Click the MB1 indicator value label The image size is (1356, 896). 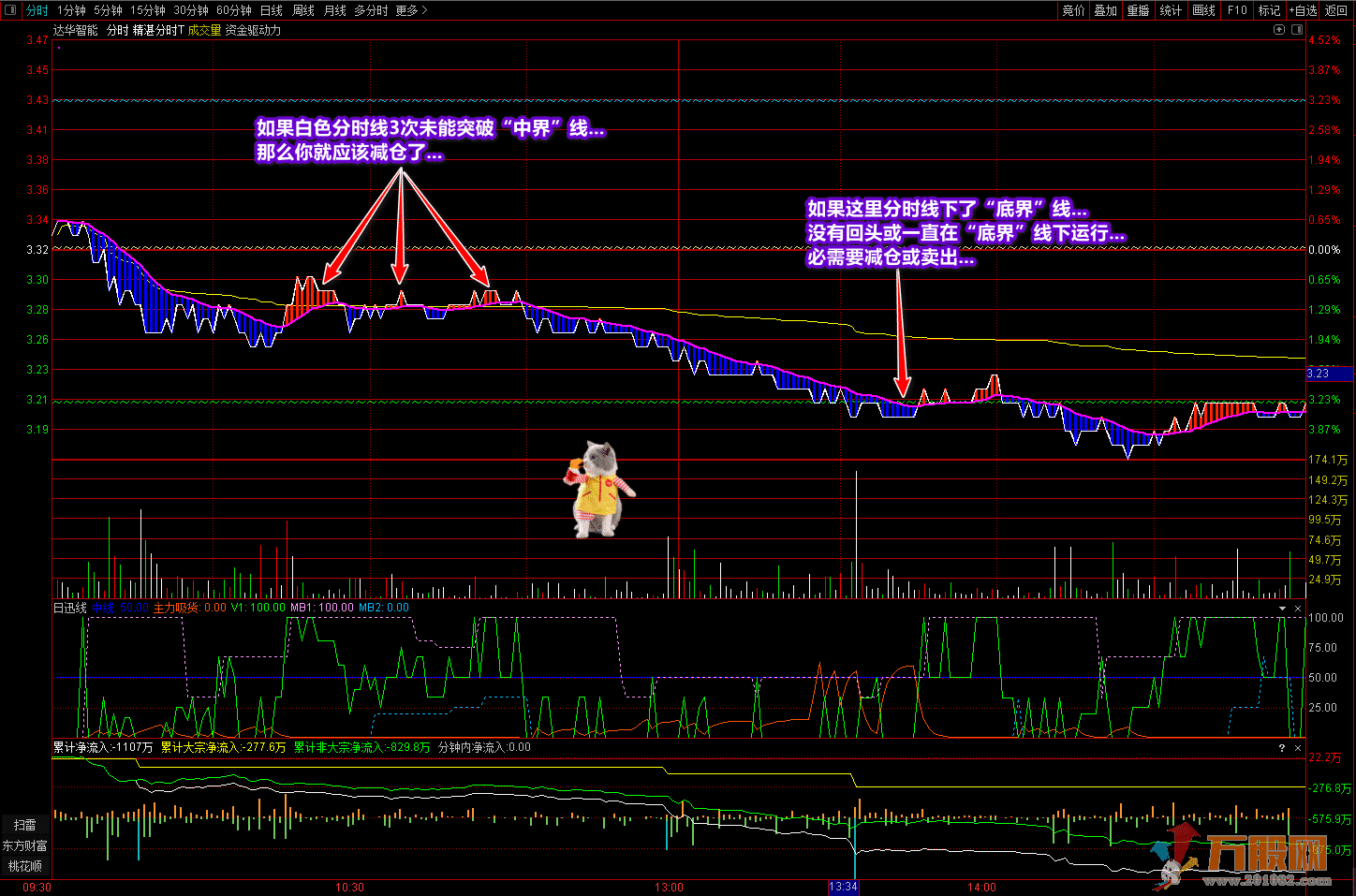322,608
